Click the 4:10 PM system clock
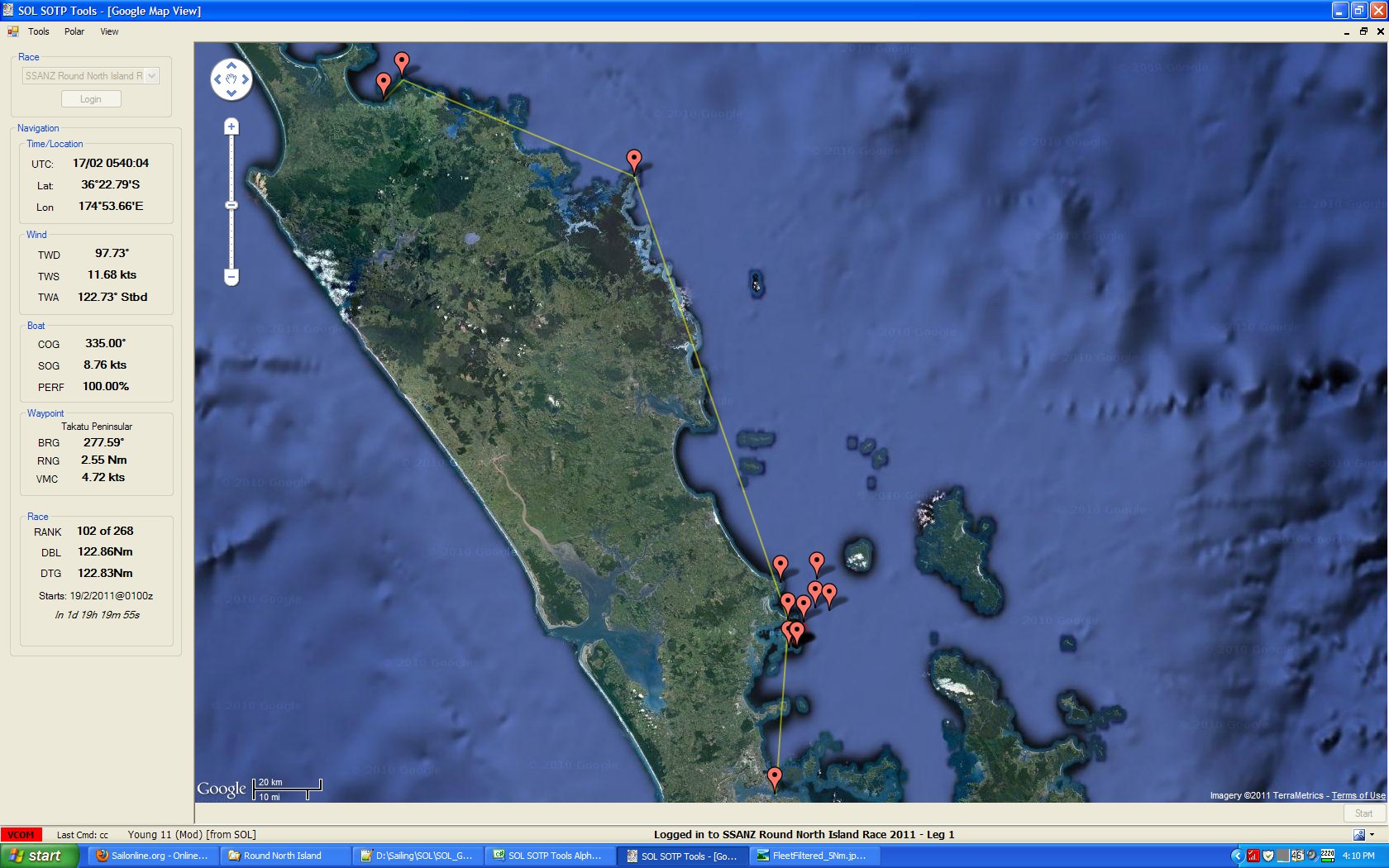Image resolution: width=1389 pixels, height=868 pixels. pyautogui.click(x=1358, y=856)
